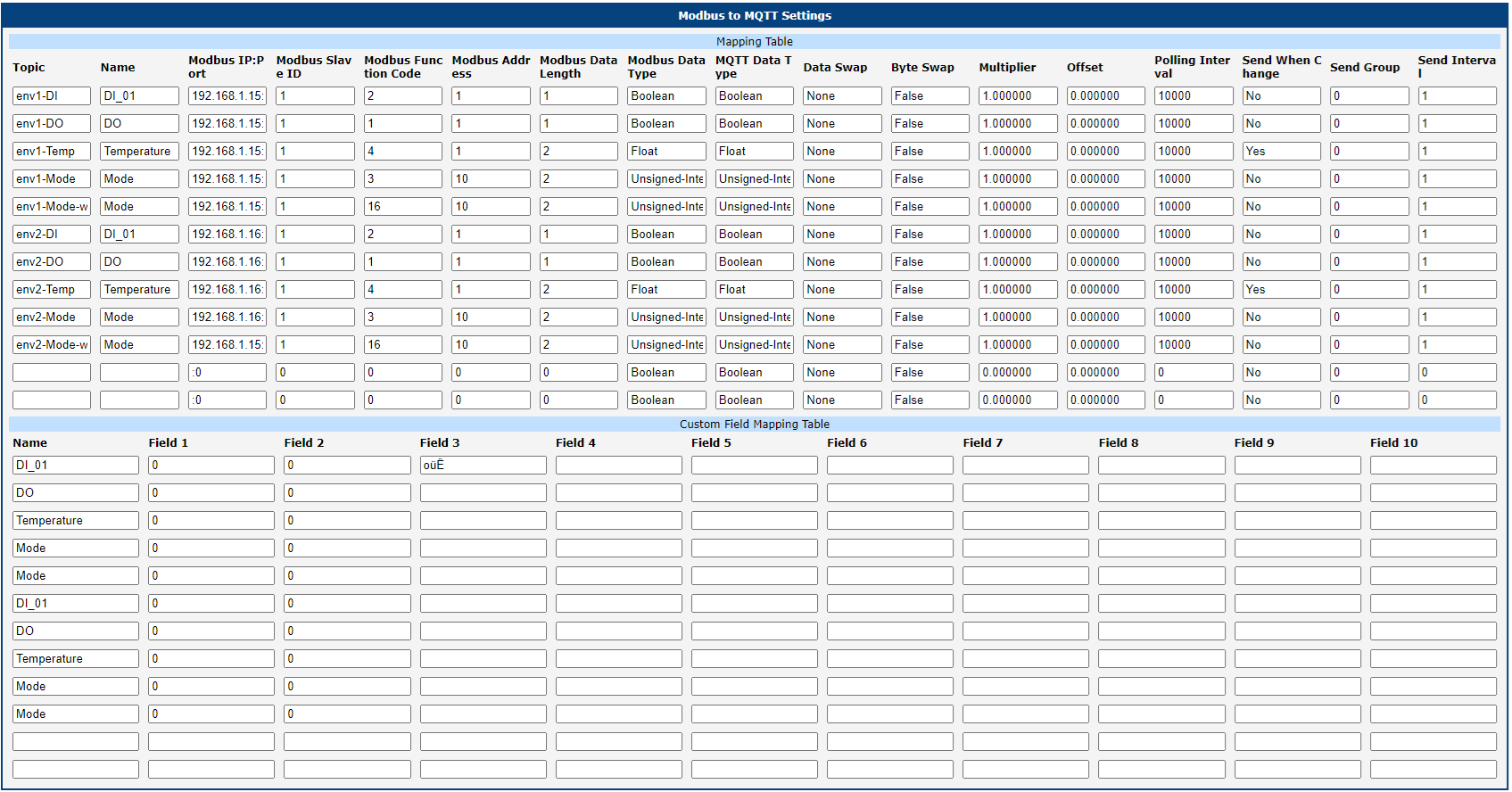Click Field 2 input in first Temperature custom row
1512x792 pixels.
coord(347,520)
